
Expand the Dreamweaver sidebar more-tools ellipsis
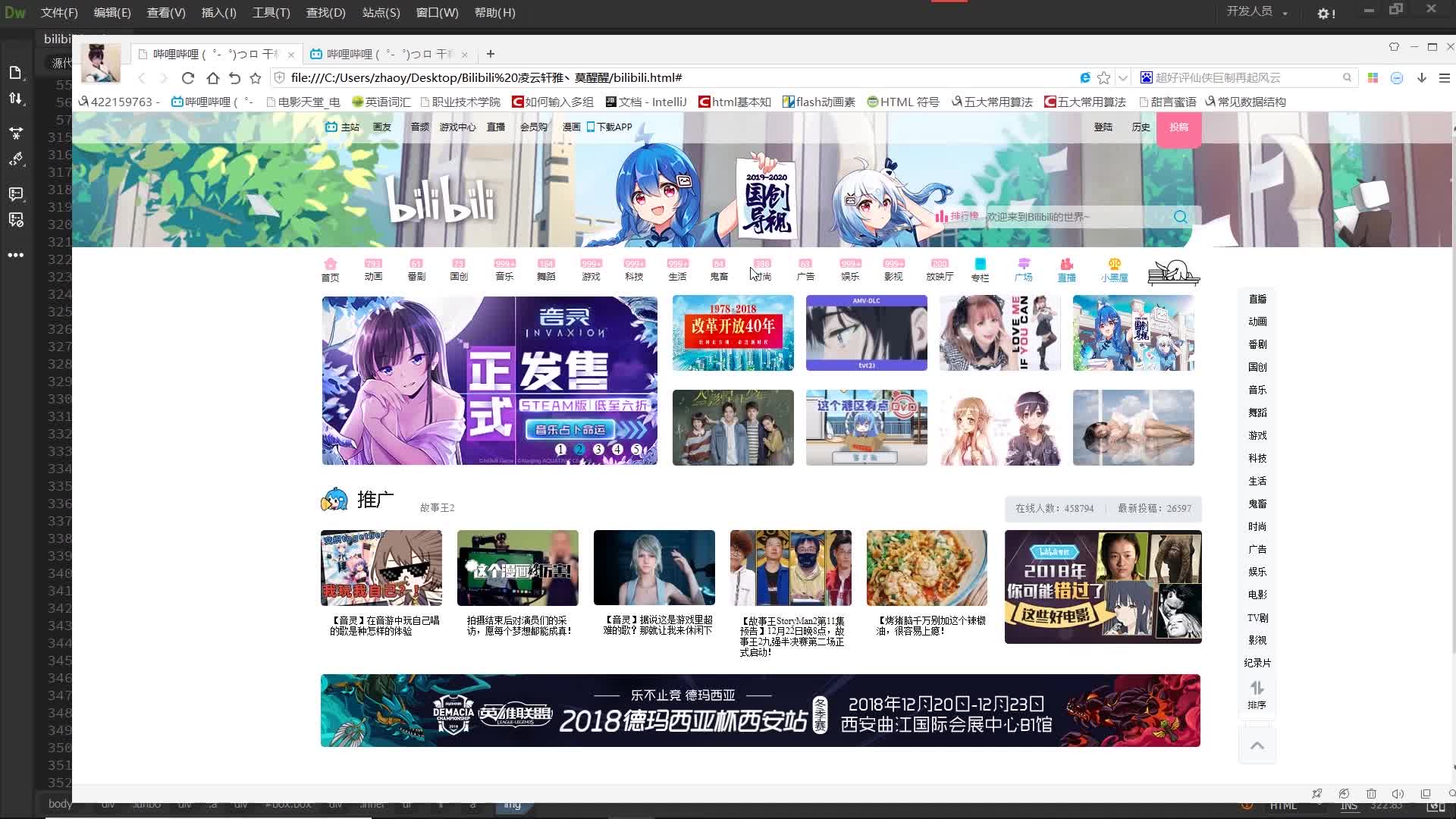pos(16,255)
